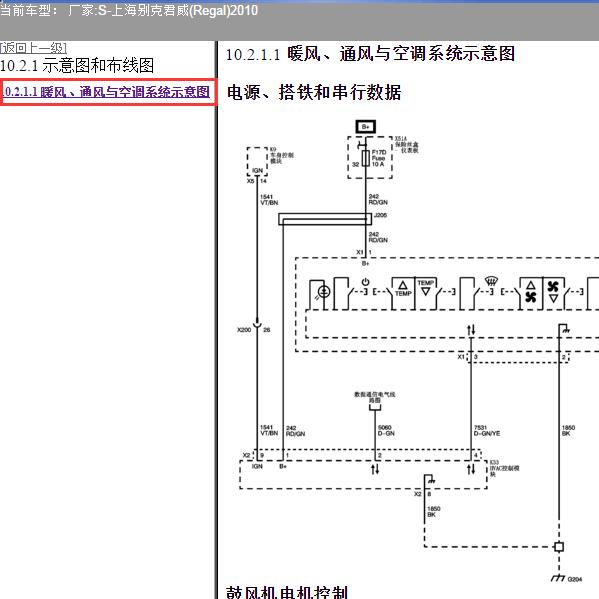
Task: Click the G204 ground symbol
Action: point(559,578)
